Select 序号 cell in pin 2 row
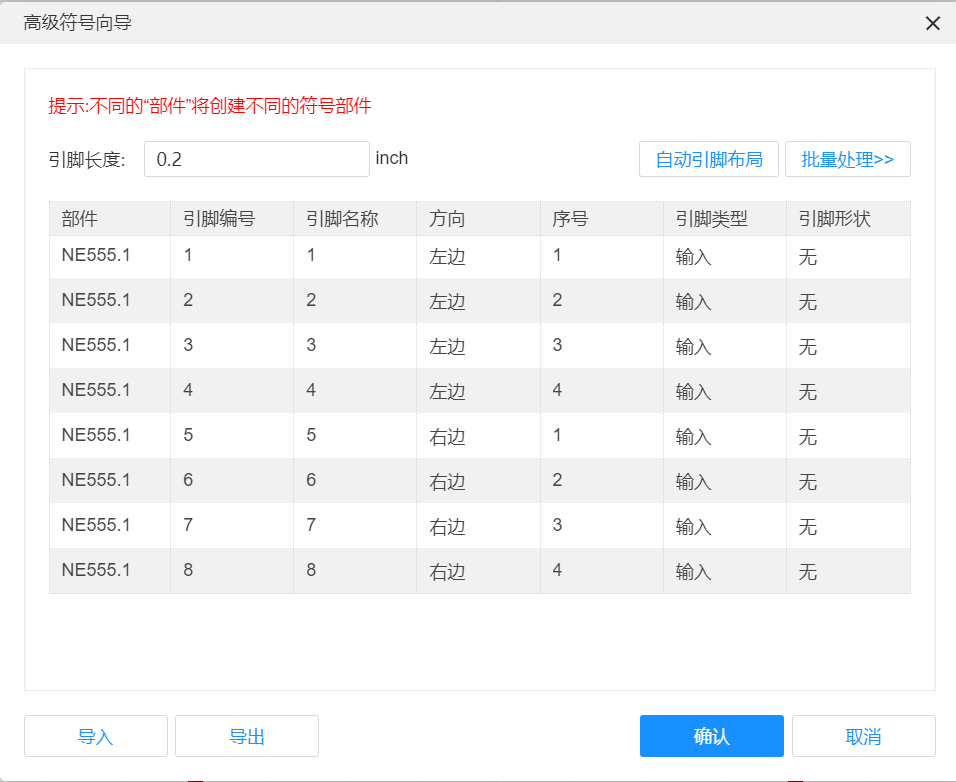The height and width of the screenshot is (782, 956). 602,300
